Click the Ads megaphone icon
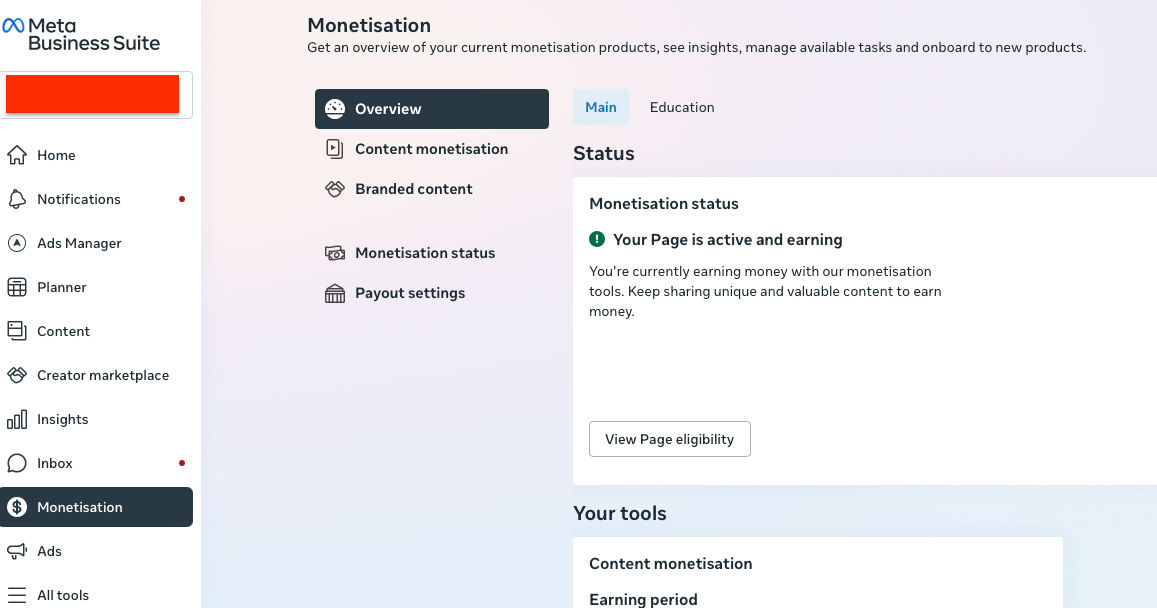 tap(17, 551)
